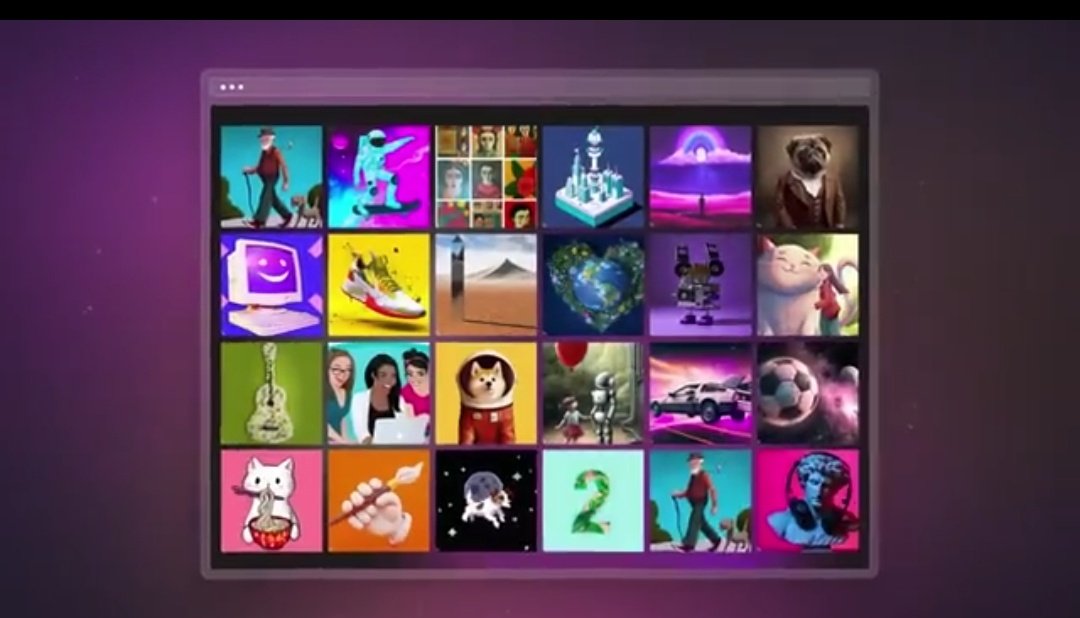
Task: Open the astronaut skateboarding image
Action: click(x=379, y=177)
